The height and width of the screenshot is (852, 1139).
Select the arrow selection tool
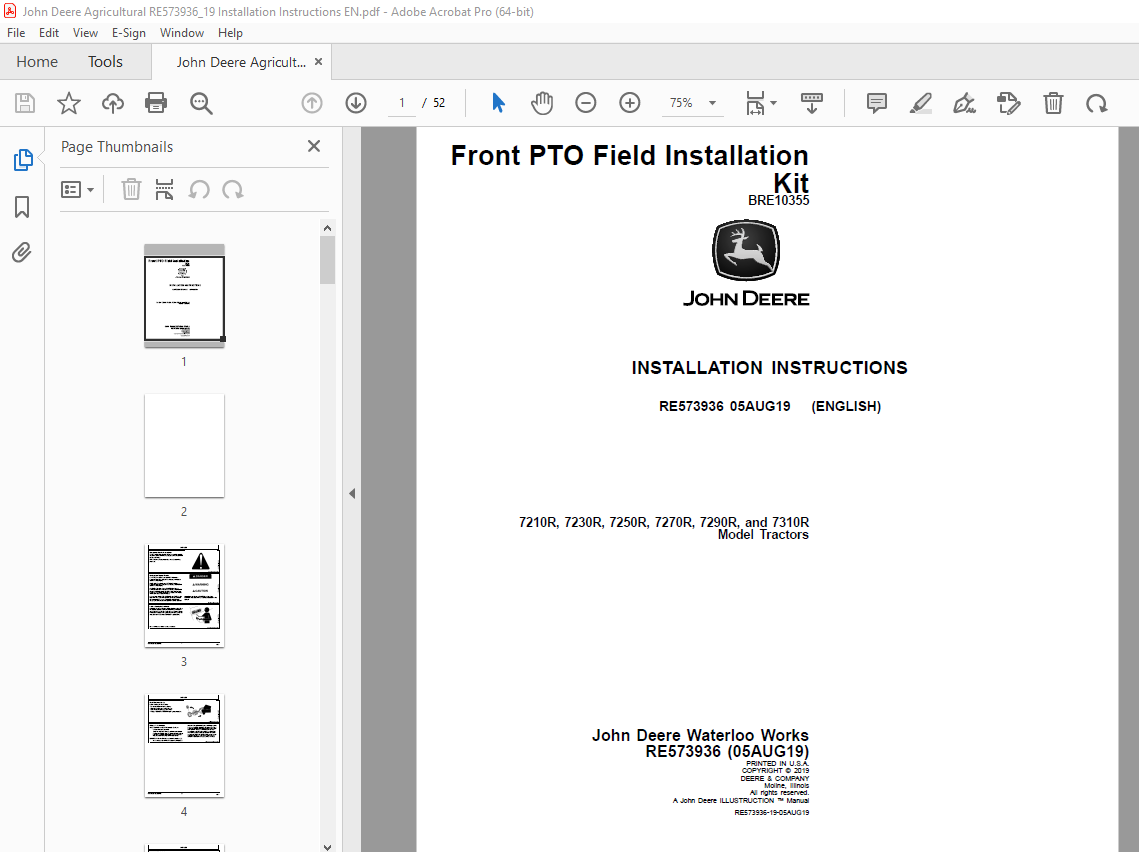pos(498,103)
